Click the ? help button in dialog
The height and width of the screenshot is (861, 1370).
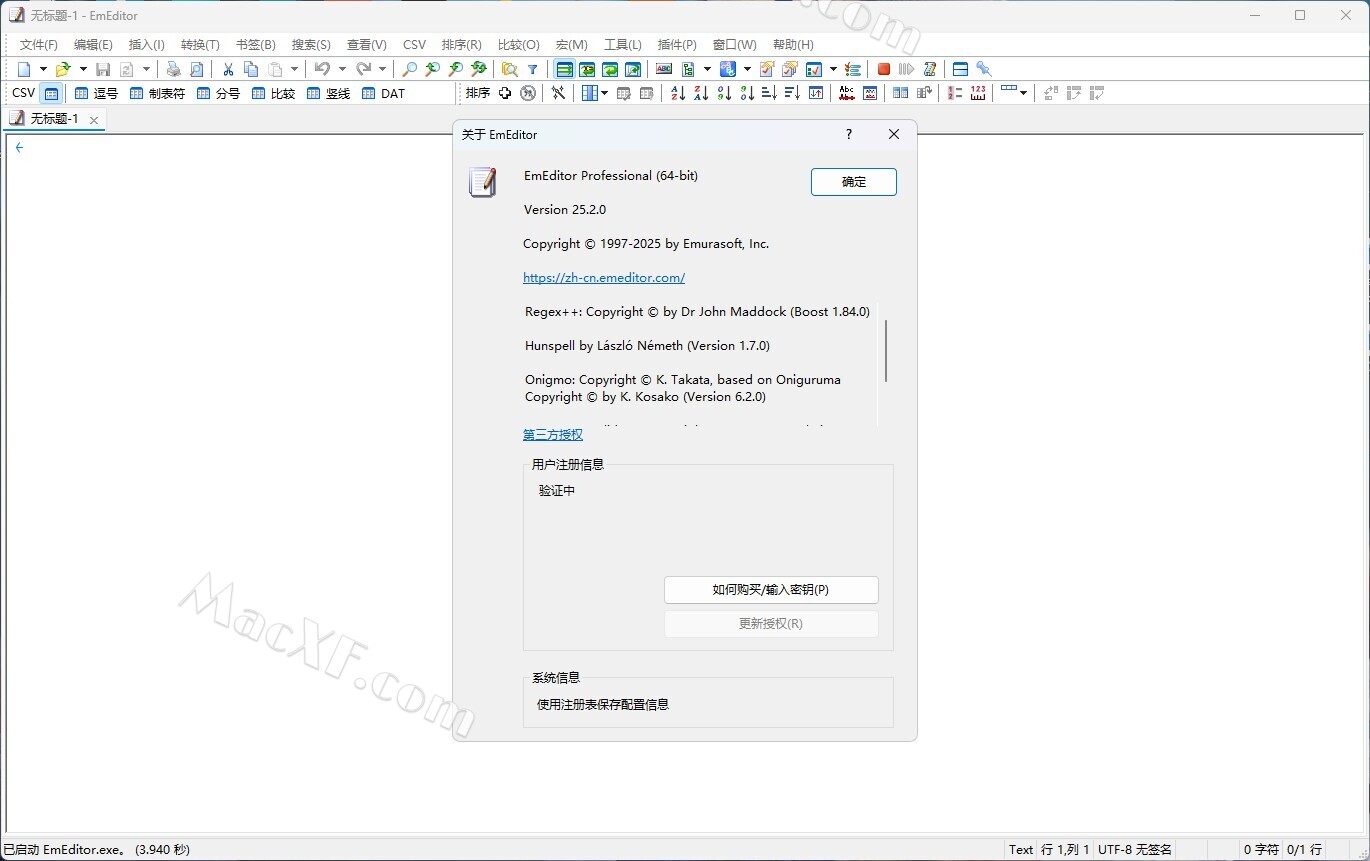tap(849, 134)
